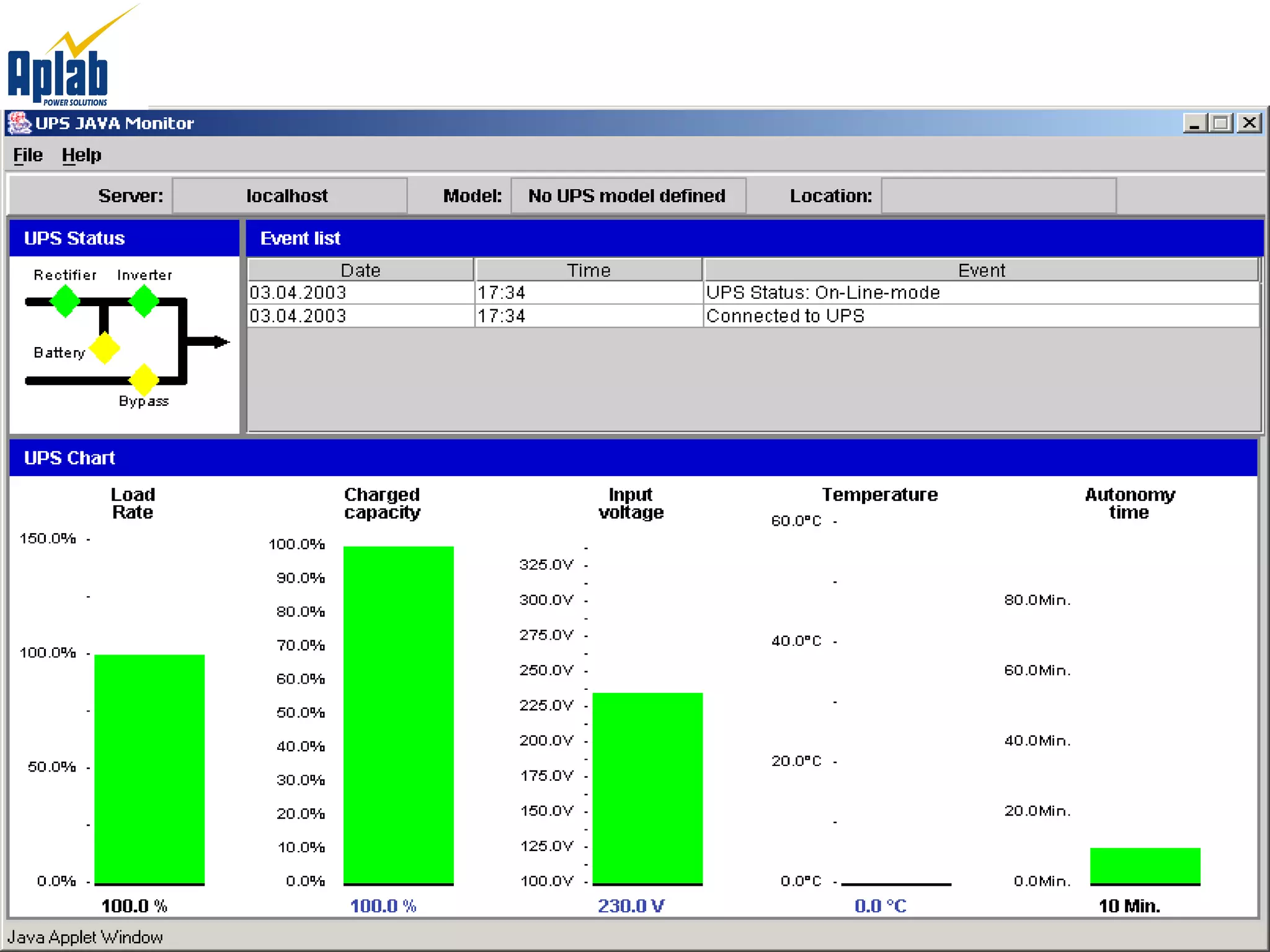This screenshot has width=1270, height=952.
Task: Click the green Inverter status diamond
Action: 144,302
